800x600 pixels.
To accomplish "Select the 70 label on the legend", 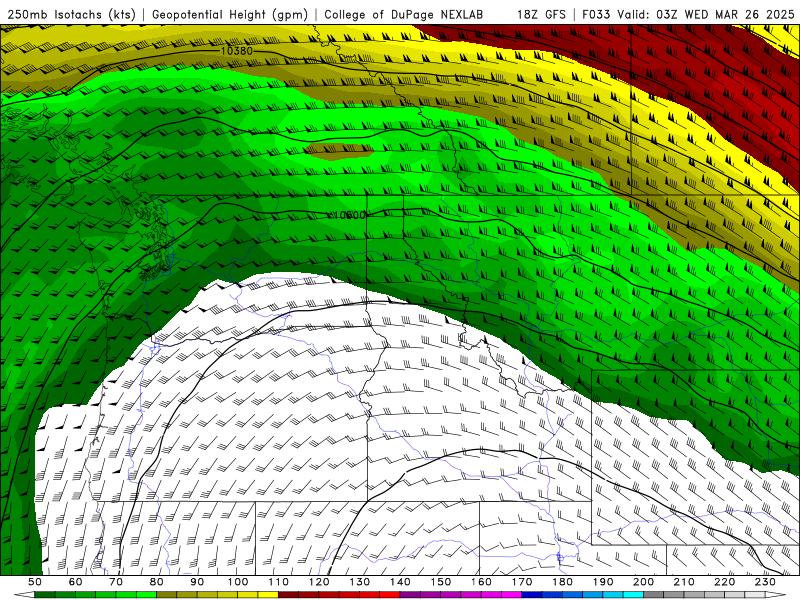I will click(116, 582).
